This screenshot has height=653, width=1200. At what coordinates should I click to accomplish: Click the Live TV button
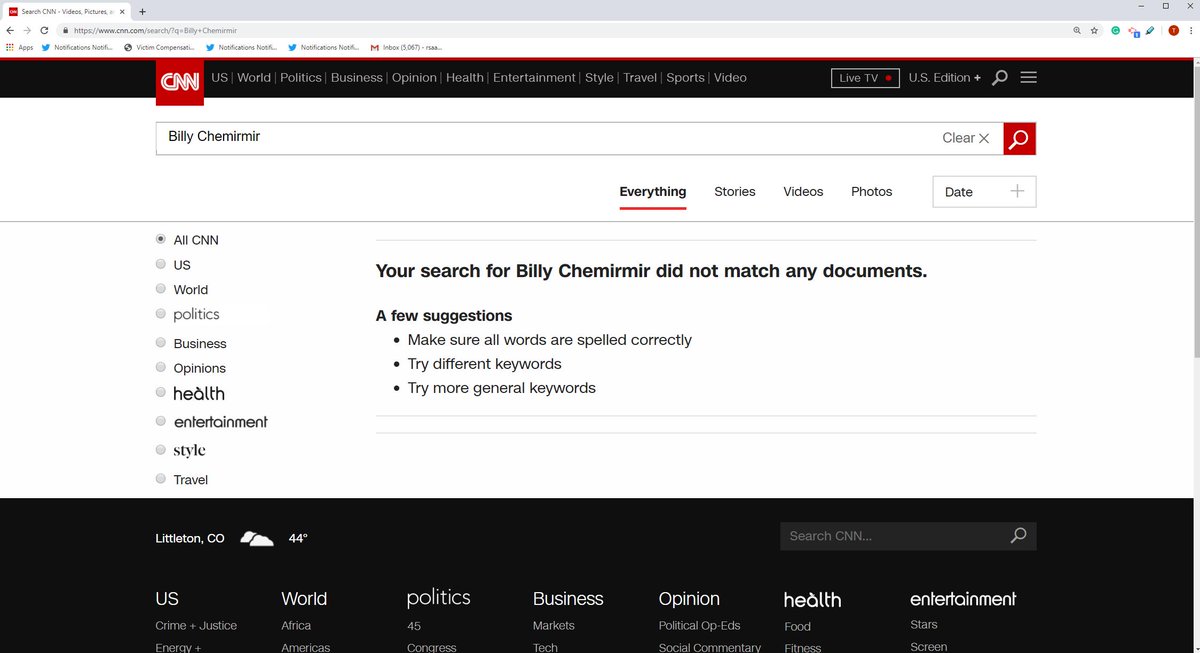(x=865, y=78)
